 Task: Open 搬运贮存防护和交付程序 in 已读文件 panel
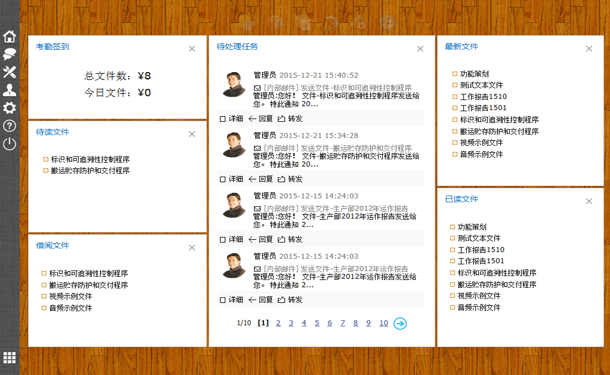click(x=497, y=284)
